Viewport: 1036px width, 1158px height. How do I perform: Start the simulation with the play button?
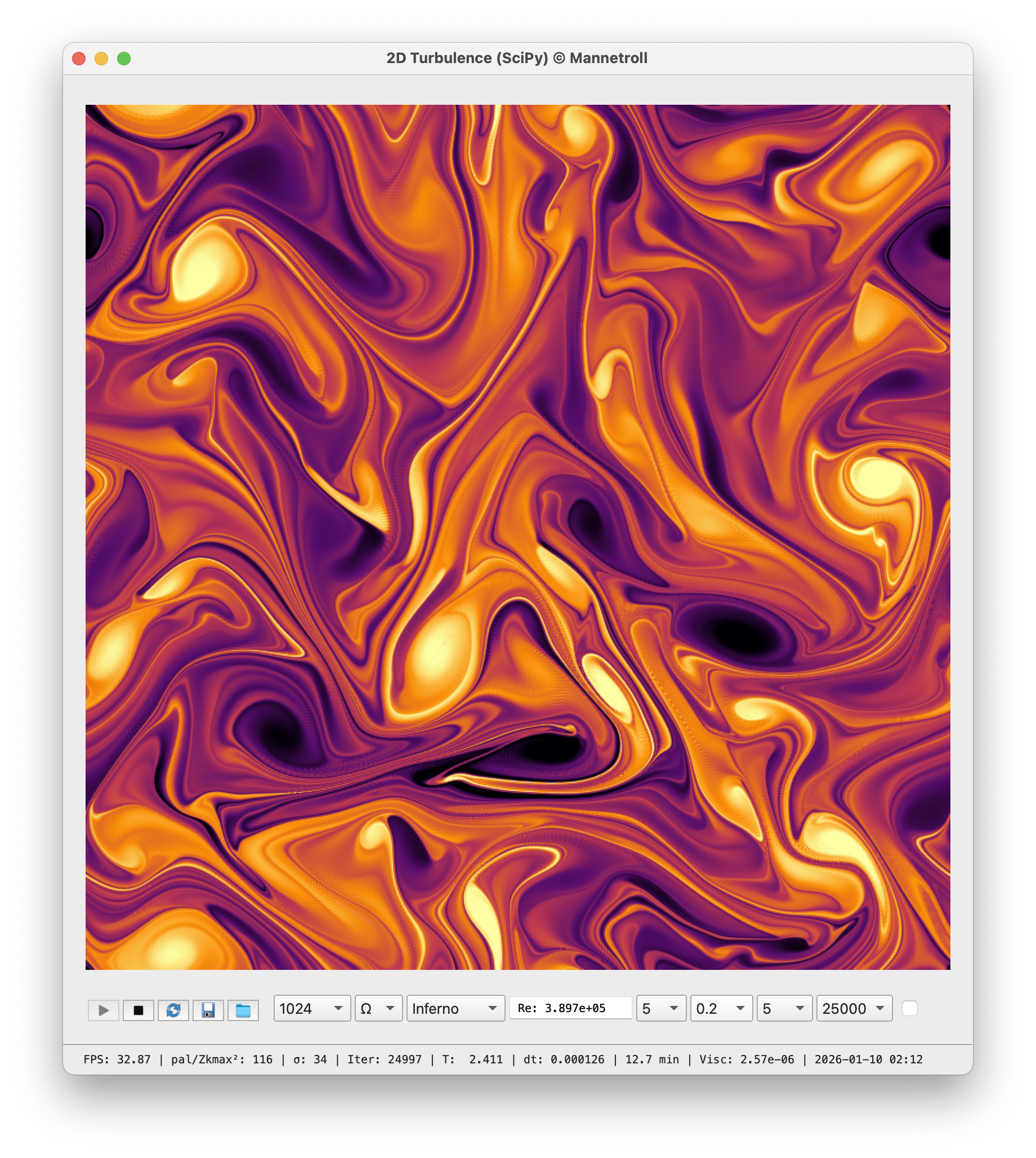point(104,1010)
